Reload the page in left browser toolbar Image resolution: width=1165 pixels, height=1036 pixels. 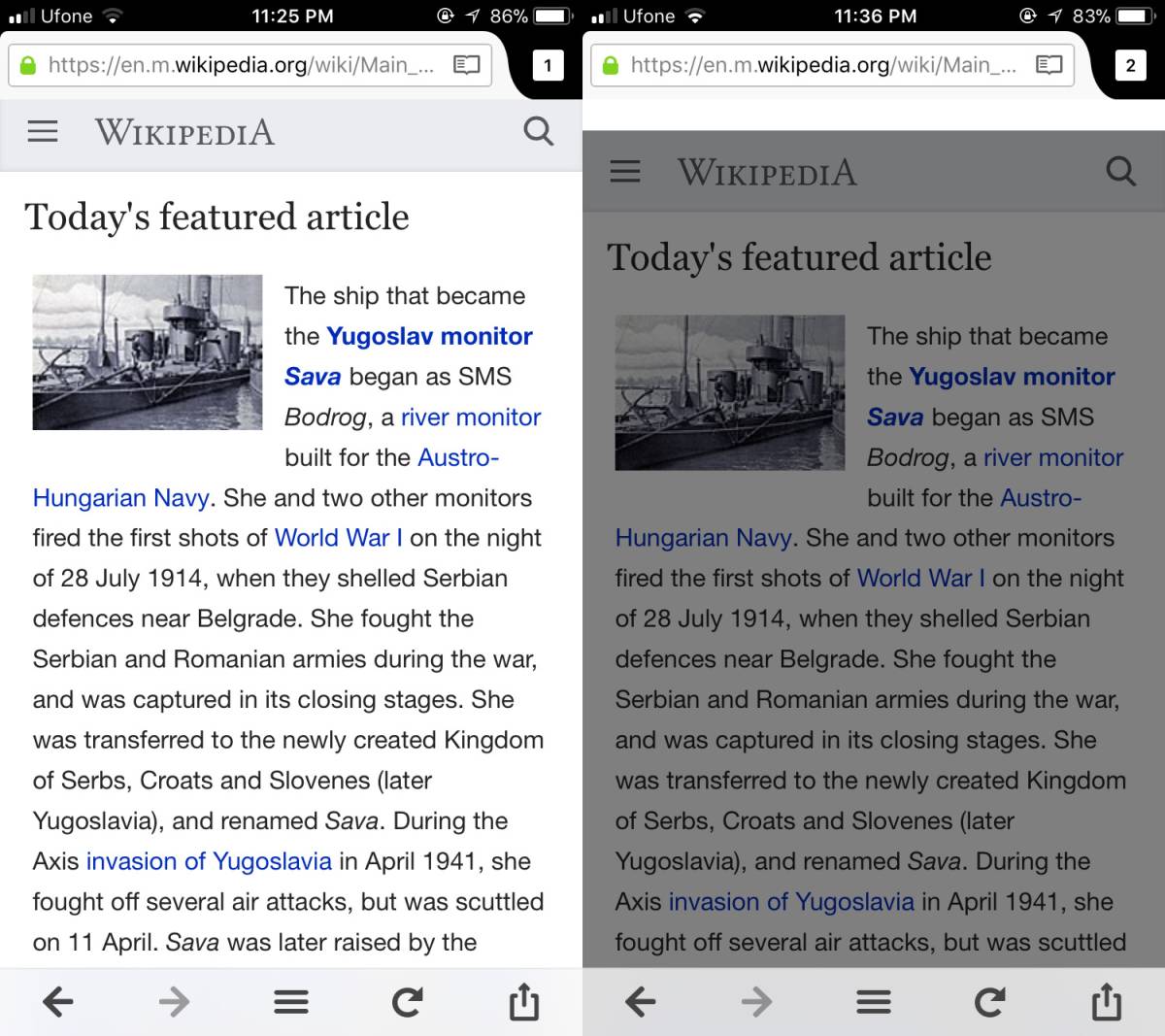pos(408,1001)
